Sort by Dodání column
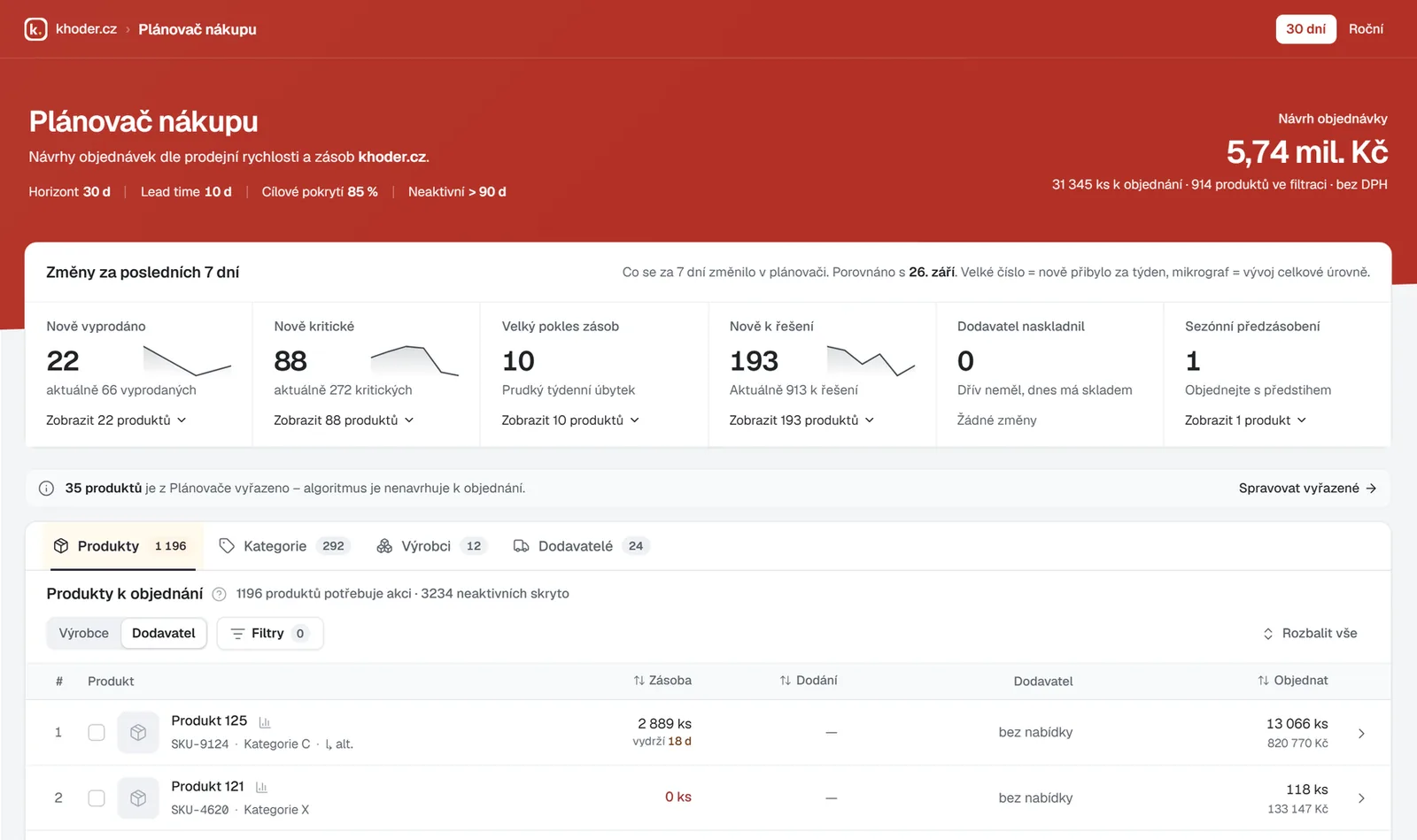Screen dimensions: 1417x840 pos(809,681)
